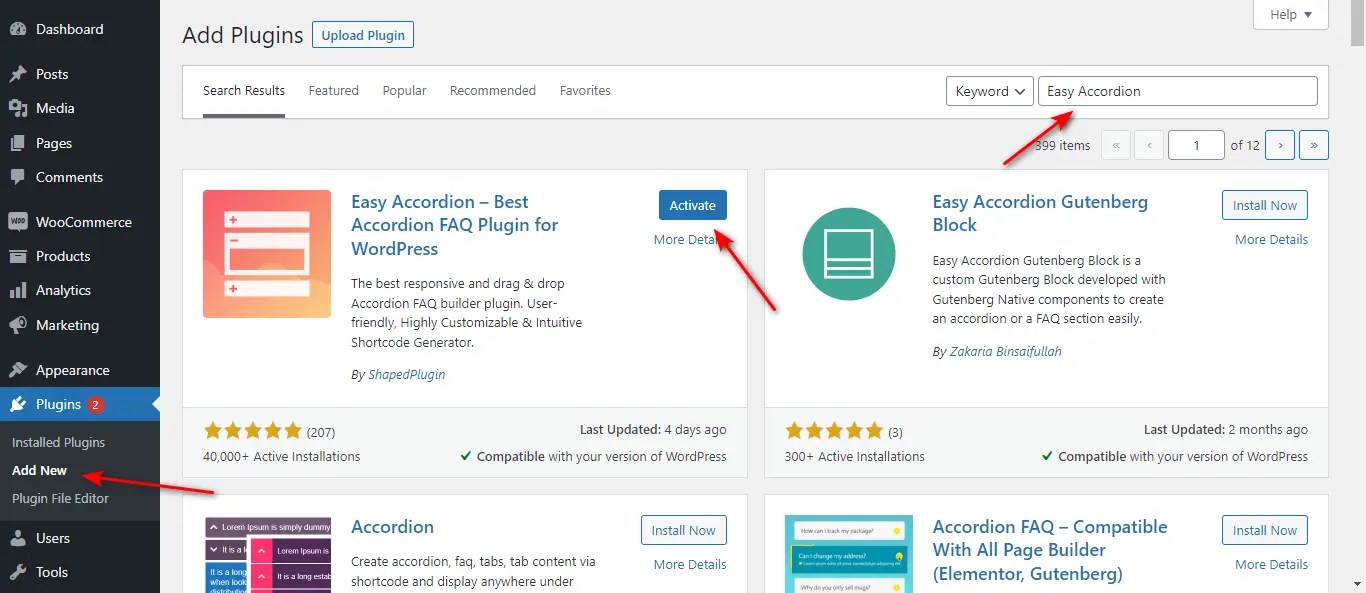Open the Keyword search filter dropdown

[988, 90]
